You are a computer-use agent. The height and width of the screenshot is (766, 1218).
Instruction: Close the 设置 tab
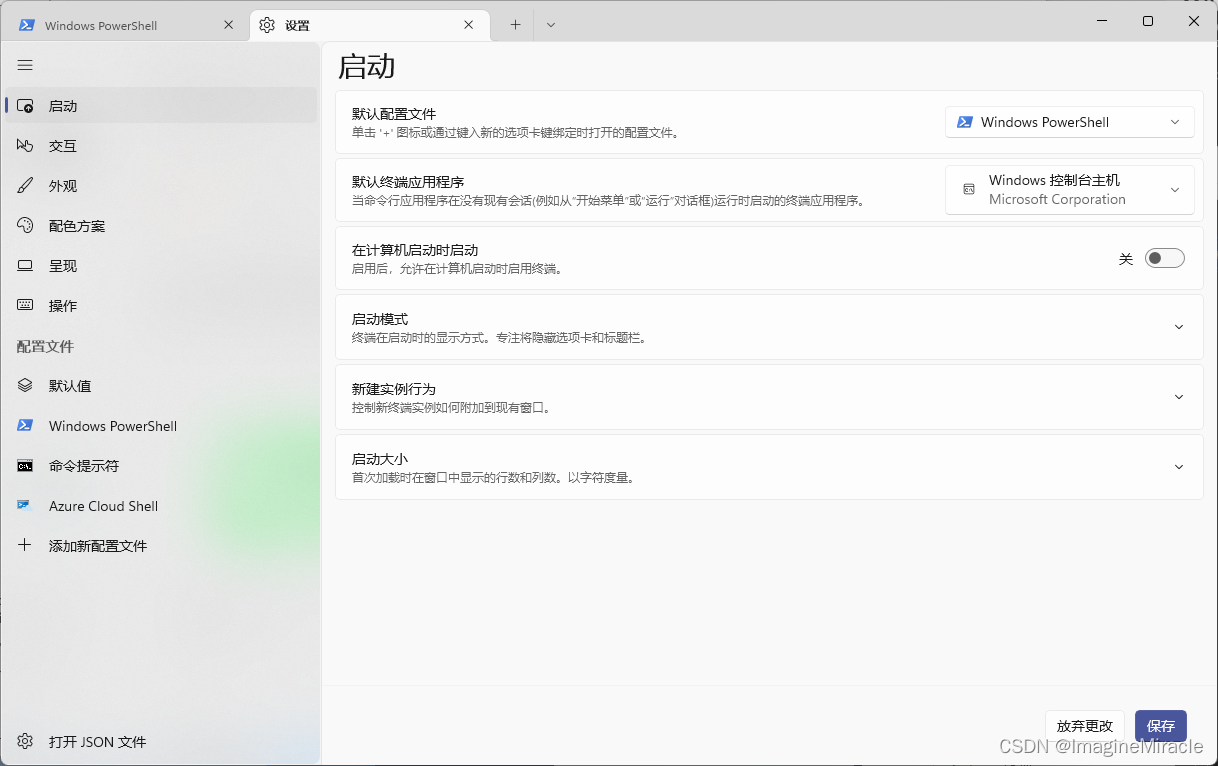469,25
